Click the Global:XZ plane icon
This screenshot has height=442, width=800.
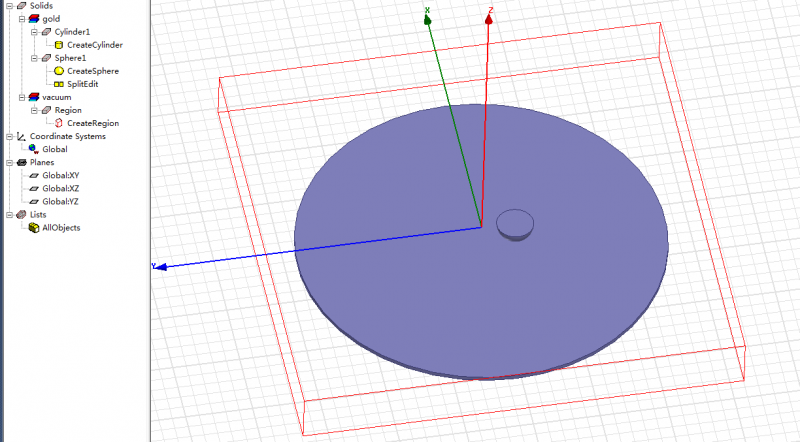34,188
